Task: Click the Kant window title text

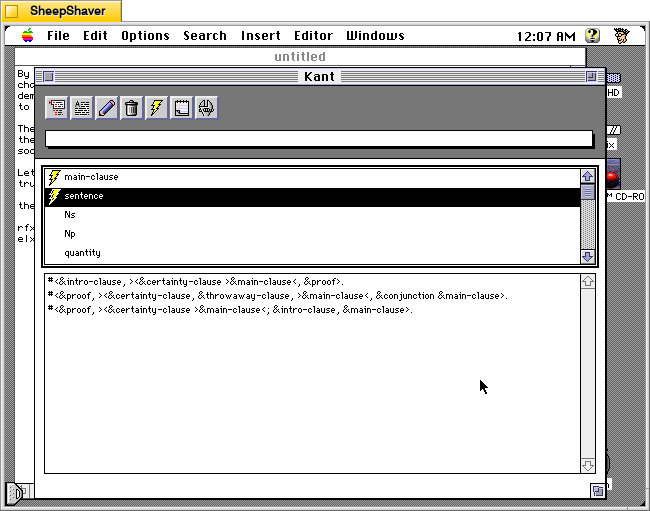Action: coord(319,77)
